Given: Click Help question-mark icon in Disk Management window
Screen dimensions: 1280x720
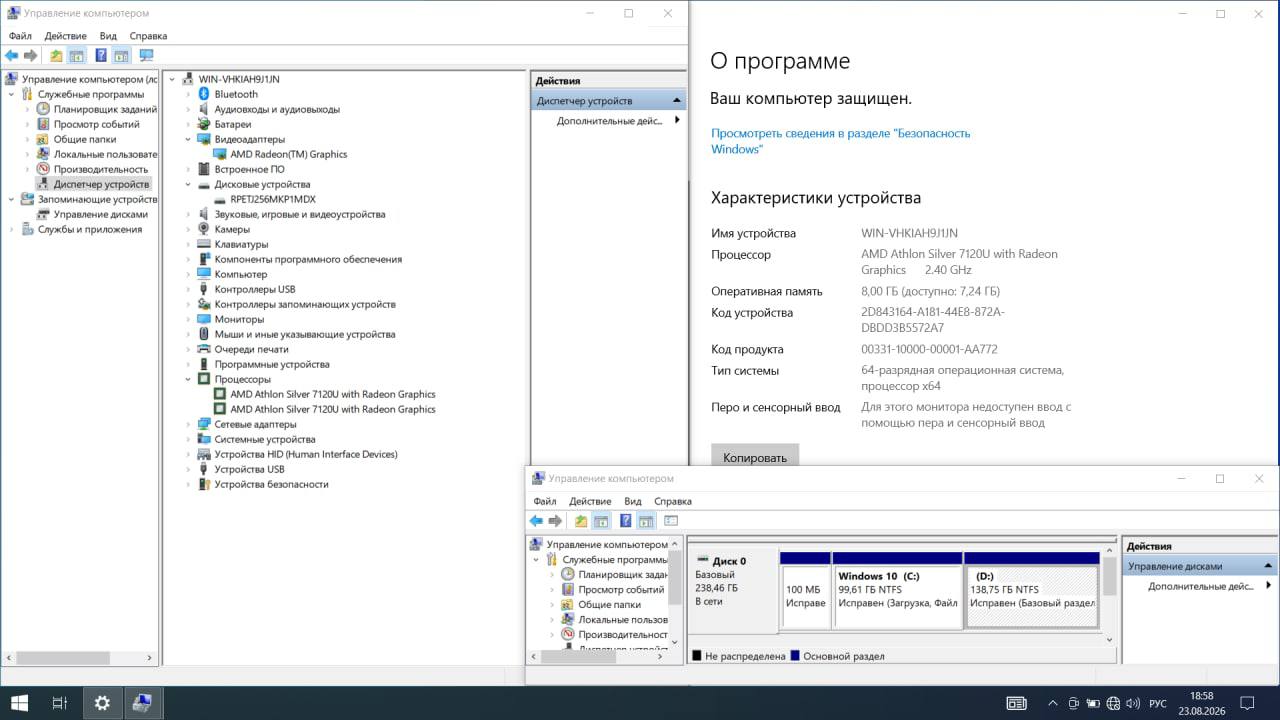Looking at the screenshot, I should point(626,521).
